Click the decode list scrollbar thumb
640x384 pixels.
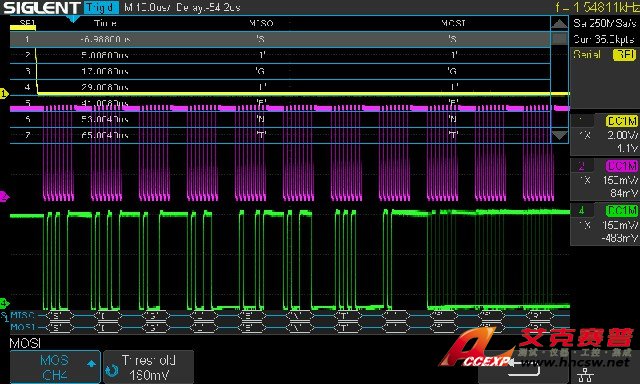[x=559, y=39]
